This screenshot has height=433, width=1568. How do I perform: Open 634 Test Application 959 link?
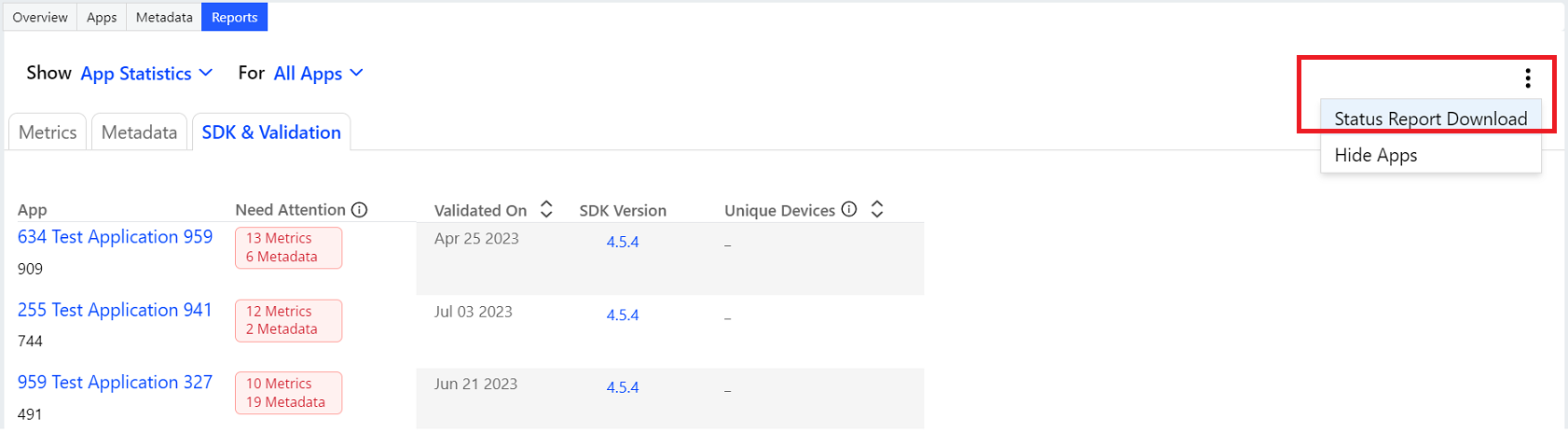click(115, 237)
